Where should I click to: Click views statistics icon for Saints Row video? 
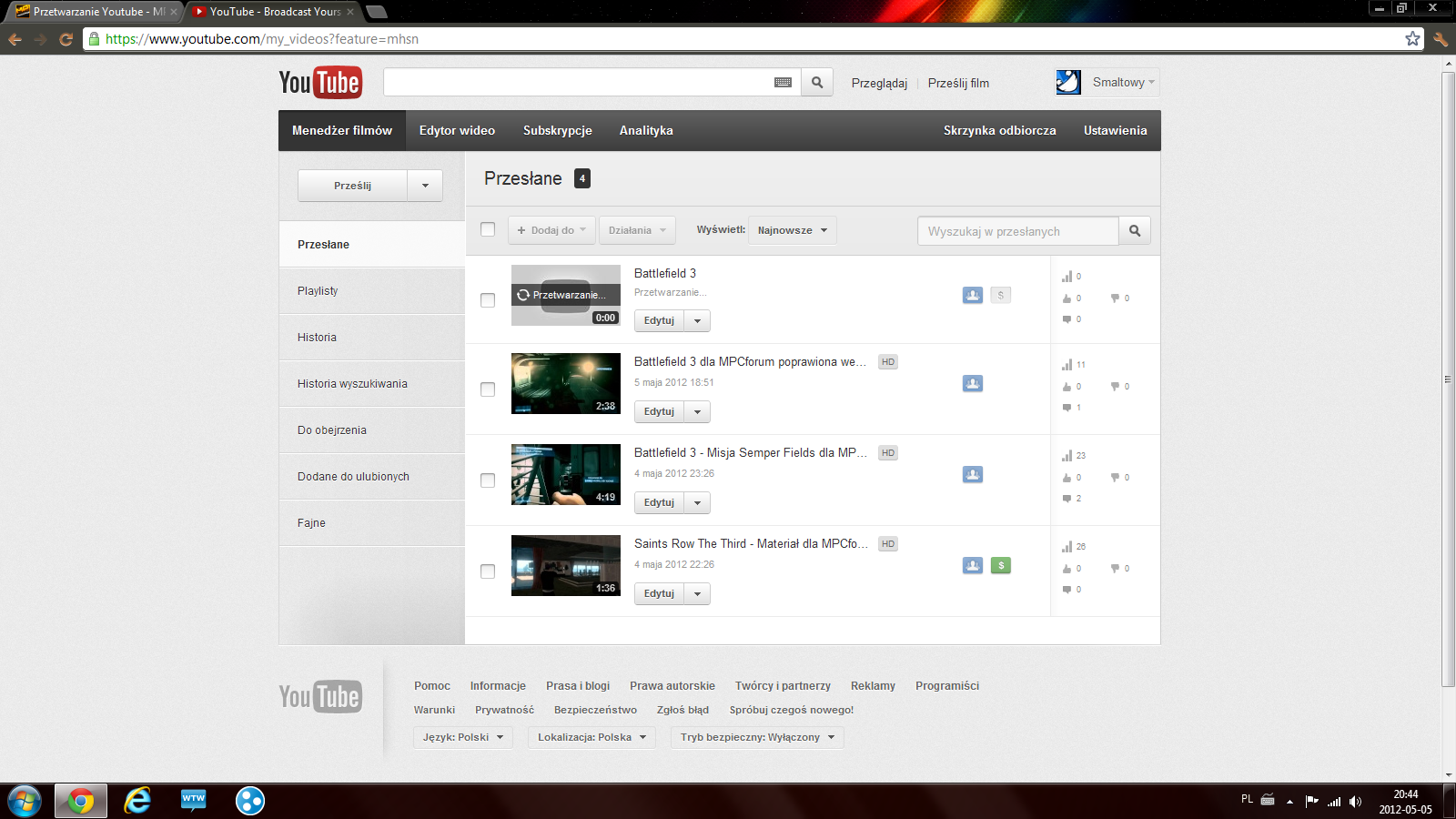[1067, 547]
